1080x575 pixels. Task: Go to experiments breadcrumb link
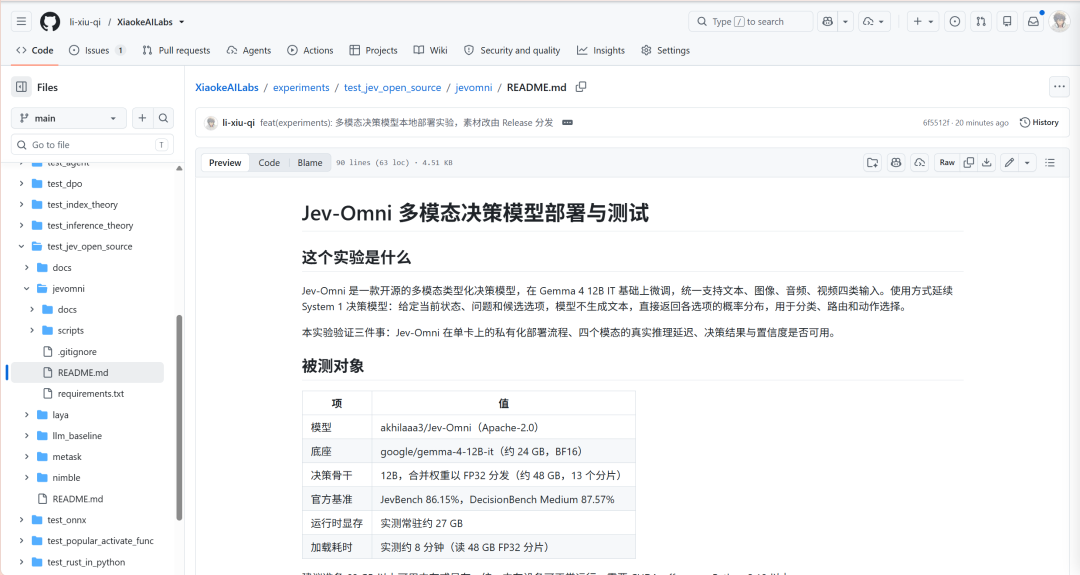coord(301,87)
